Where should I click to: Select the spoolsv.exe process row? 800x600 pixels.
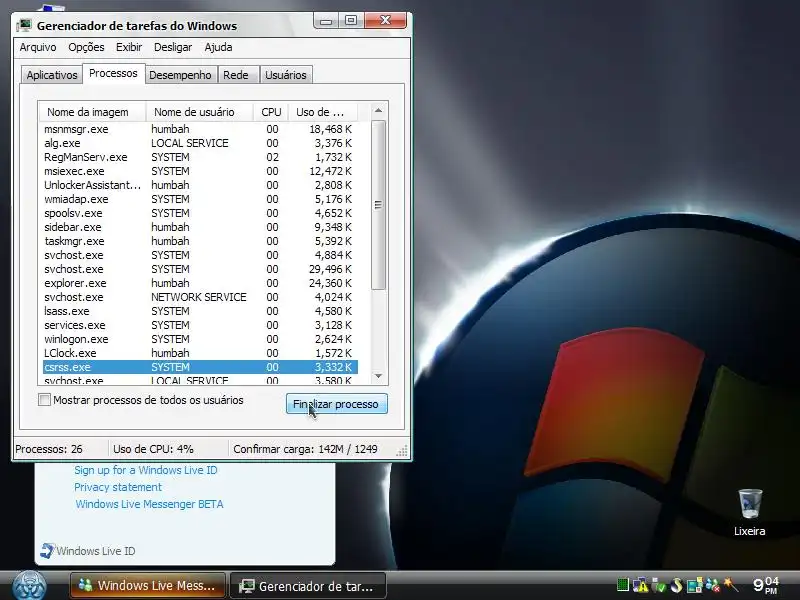(200, 213)
